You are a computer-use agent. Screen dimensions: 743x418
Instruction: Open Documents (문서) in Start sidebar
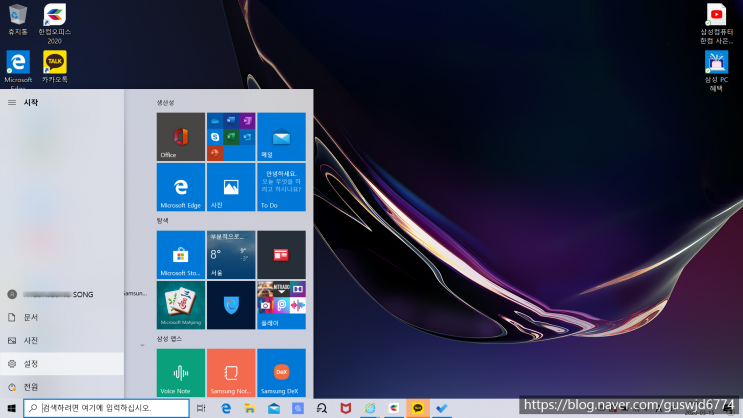[30, 317]
